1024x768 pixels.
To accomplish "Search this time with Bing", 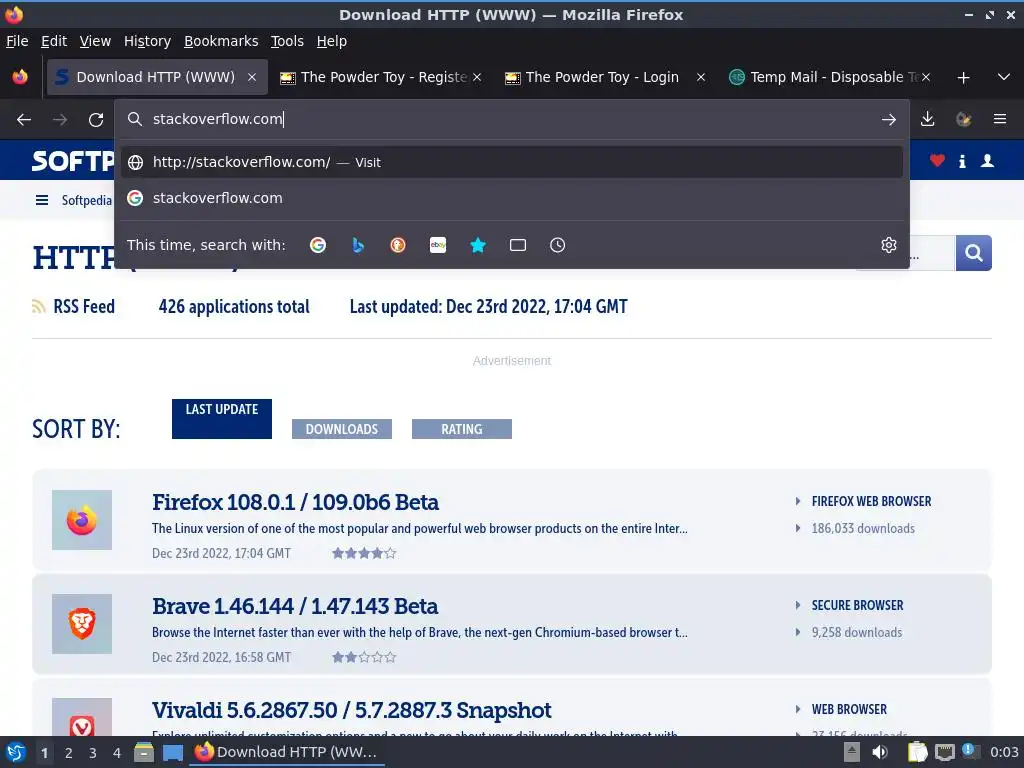I will coord(358,245).
